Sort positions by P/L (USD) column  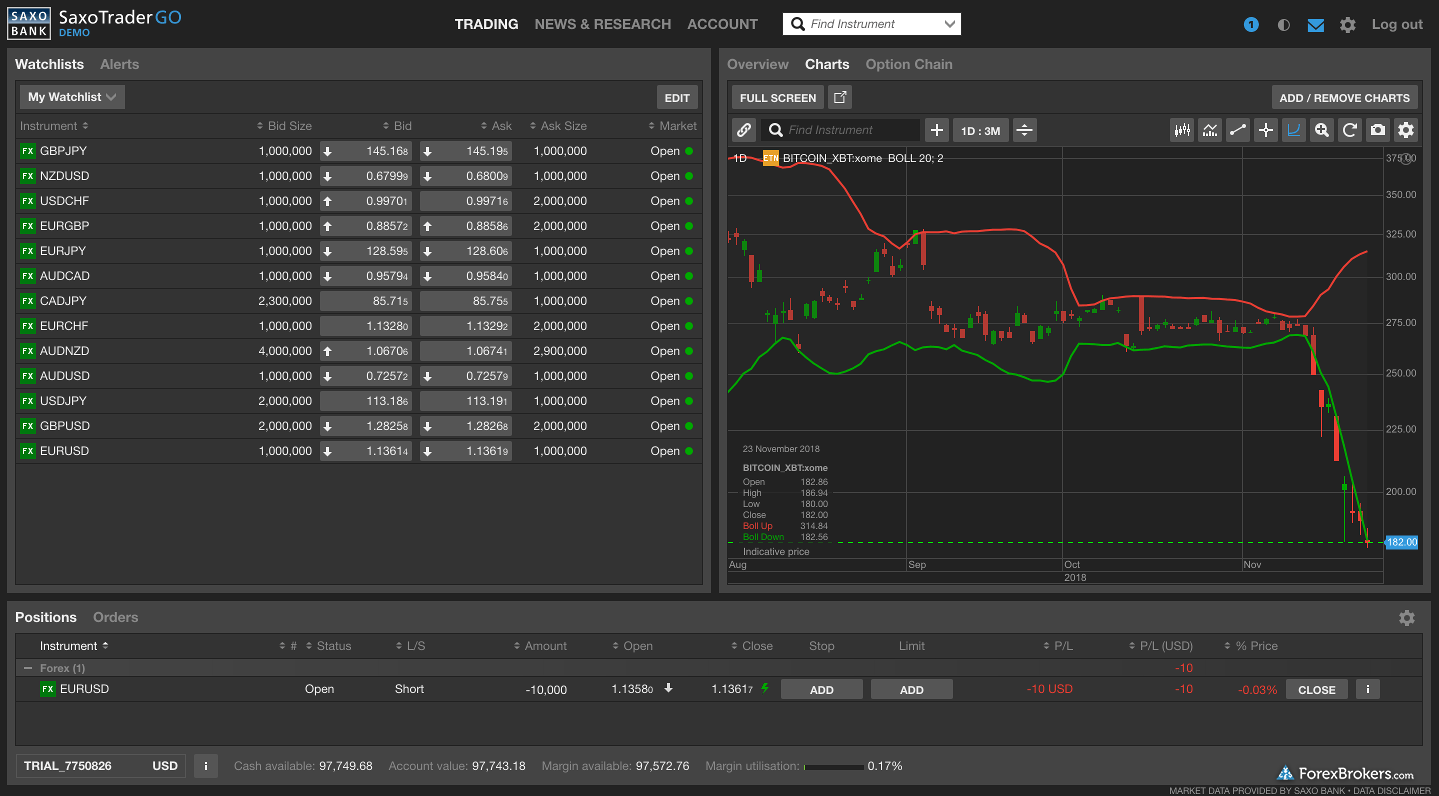coord(1160,646)
